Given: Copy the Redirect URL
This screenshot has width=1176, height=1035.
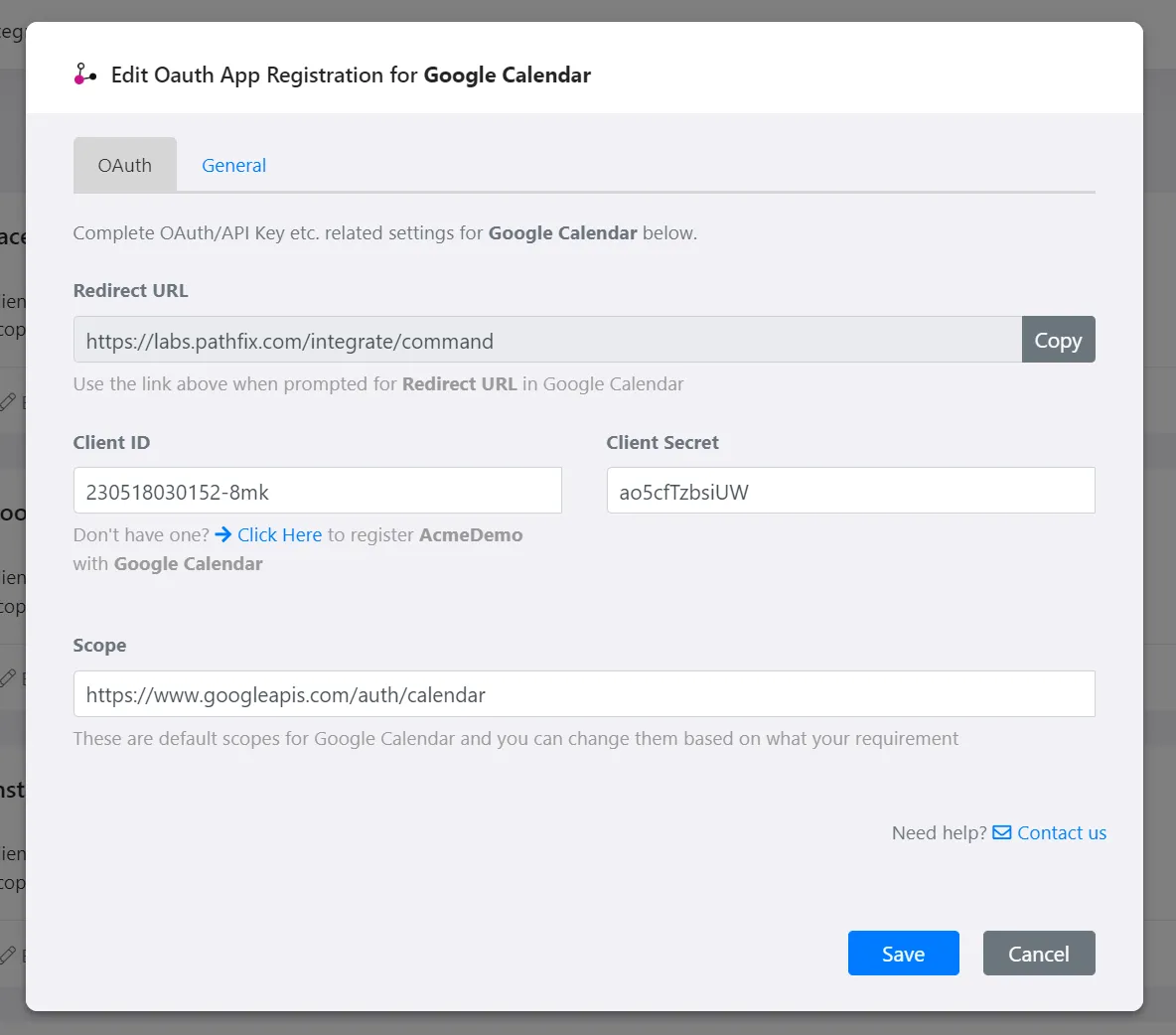Looking at the screenshot, I should (x=1058, y=340).
